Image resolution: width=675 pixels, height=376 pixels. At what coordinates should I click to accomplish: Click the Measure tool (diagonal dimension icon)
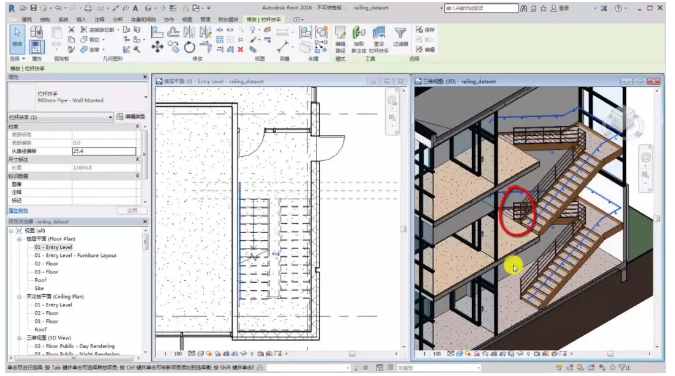coord(283,47)
